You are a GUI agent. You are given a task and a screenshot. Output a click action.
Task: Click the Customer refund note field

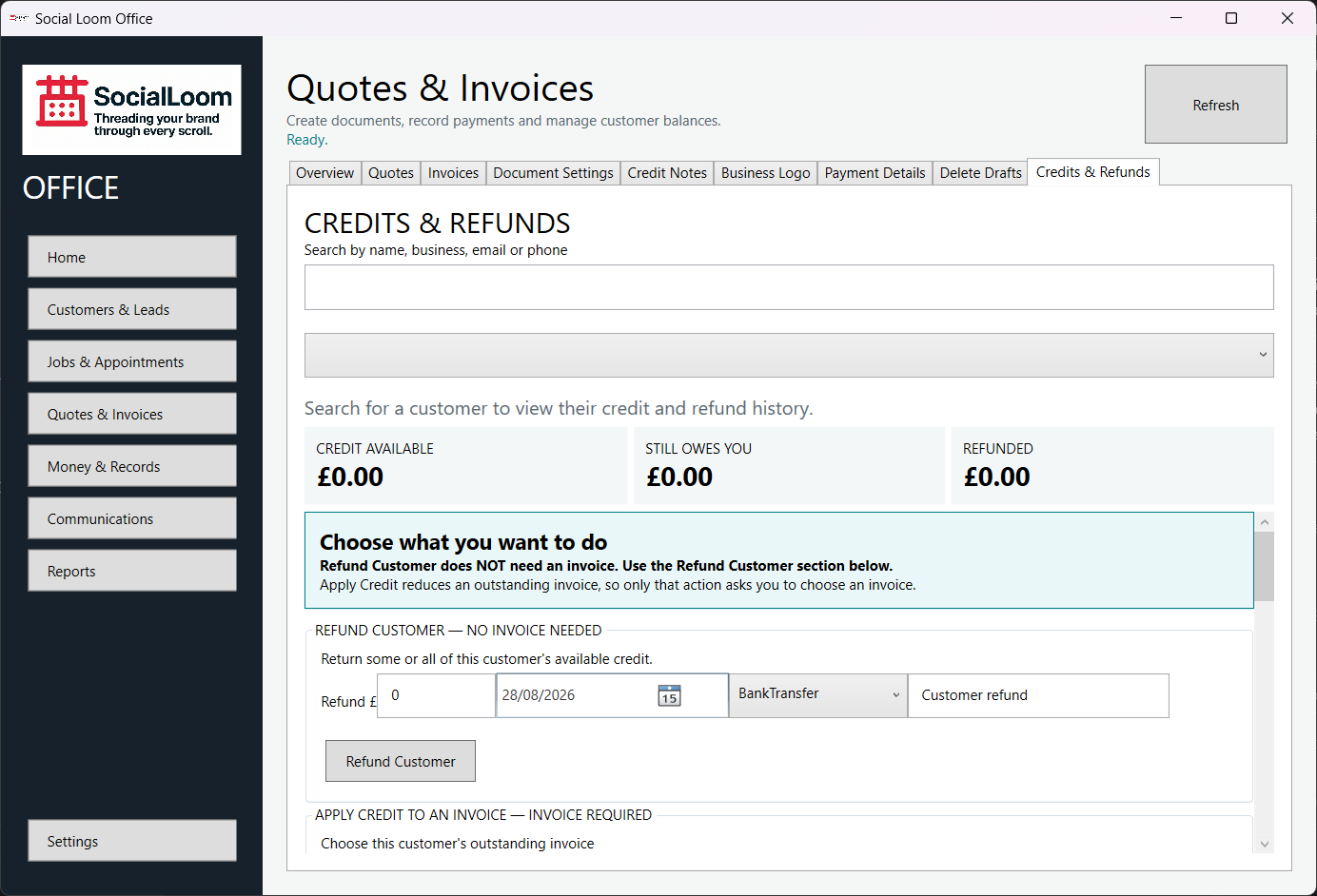click(x=1038, y=695)
